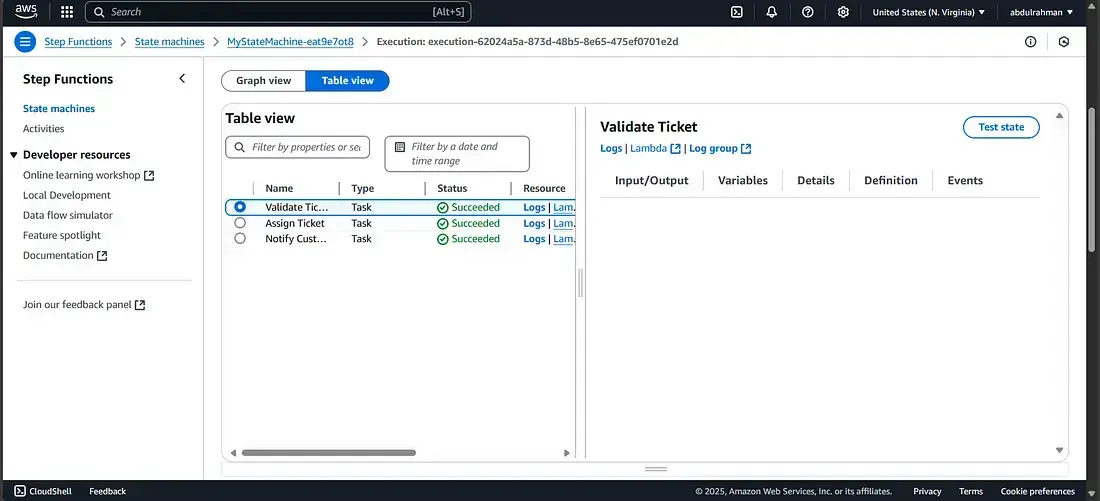Open the MyStateMachine-eat9e7ot8 breadcrumb link
Screen dimensions: 1100x501
point(290,41)
